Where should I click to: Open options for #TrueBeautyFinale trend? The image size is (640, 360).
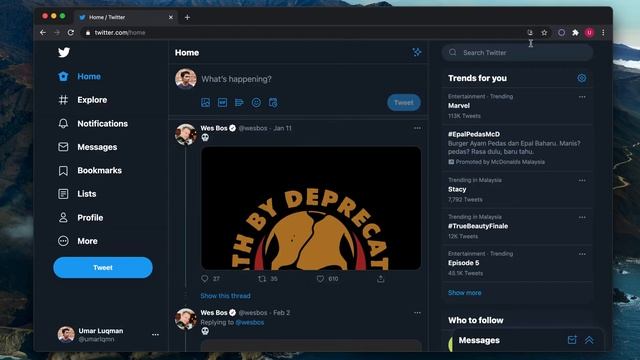582,217
